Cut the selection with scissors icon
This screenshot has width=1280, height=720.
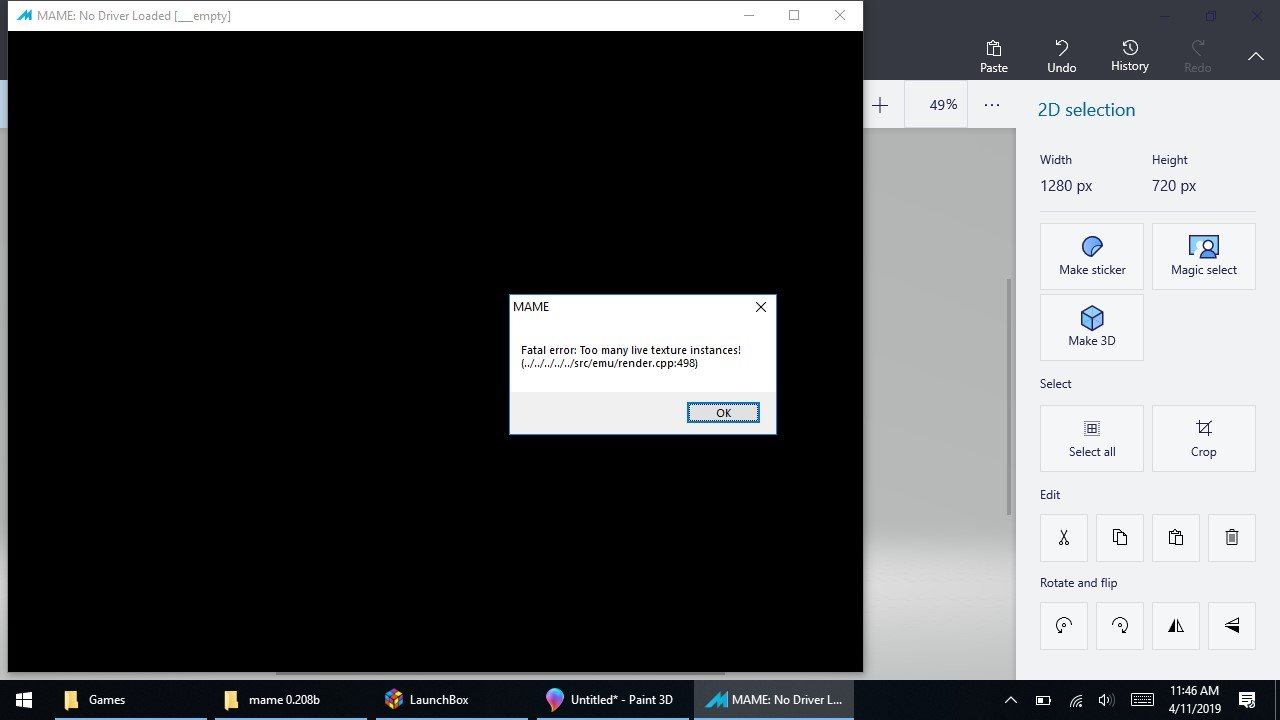point(1064,538)
